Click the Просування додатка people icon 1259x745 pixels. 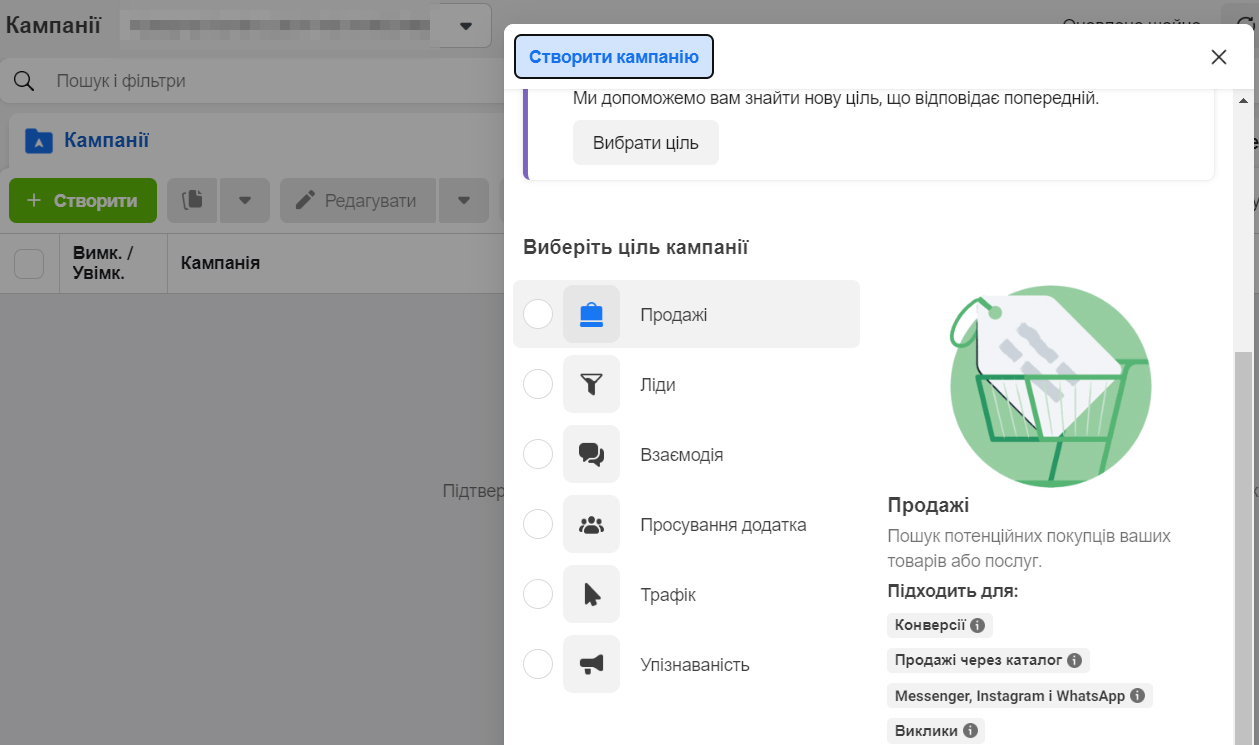coord(590,524)
